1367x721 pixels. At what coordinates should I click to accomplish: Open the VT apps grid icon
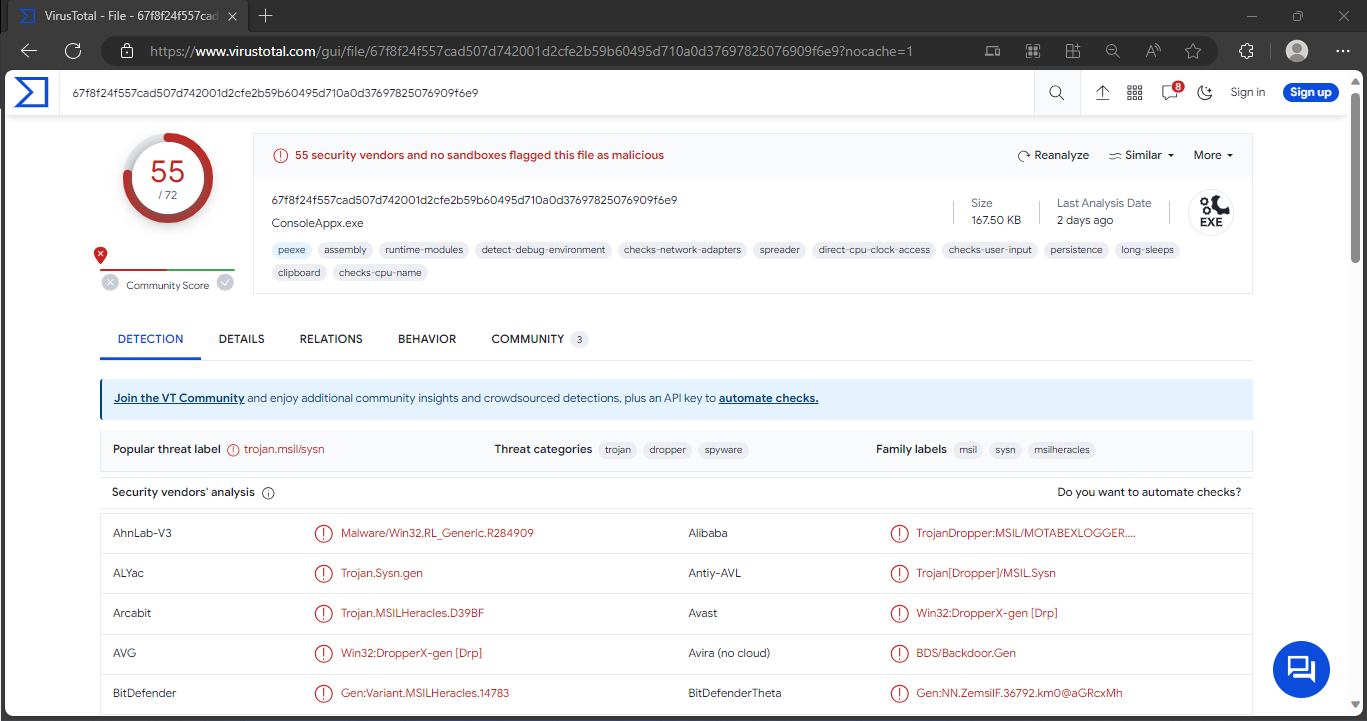click(x=1134, y=92)
